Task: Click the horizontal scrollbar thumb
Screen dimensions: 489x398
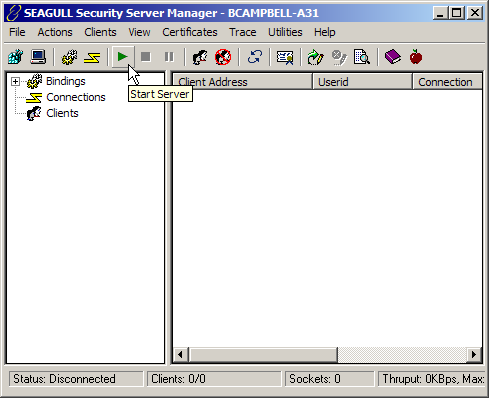Action: point(263,354)
